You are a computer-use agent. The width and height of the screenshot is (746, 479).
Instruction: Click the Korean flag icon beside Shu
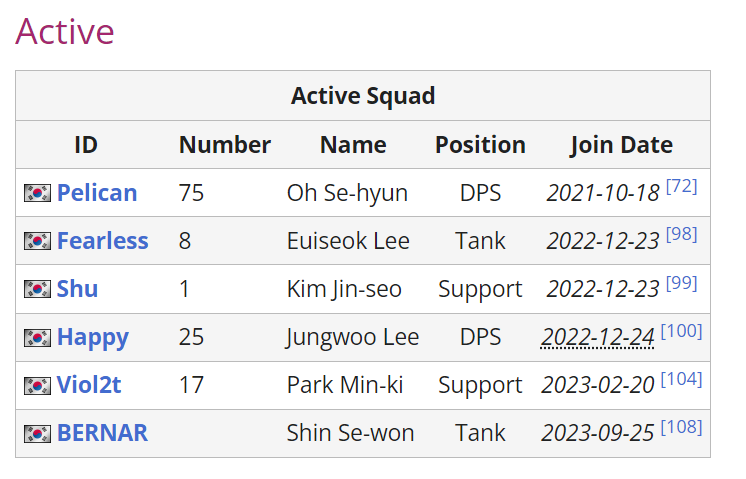pos(38,289)
